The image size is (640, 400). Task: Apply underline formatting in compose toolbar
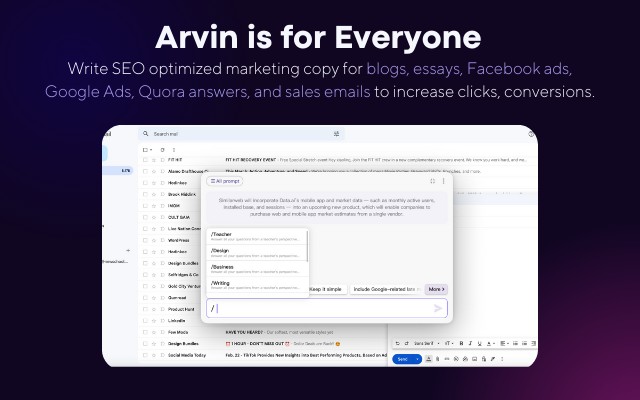480,343
